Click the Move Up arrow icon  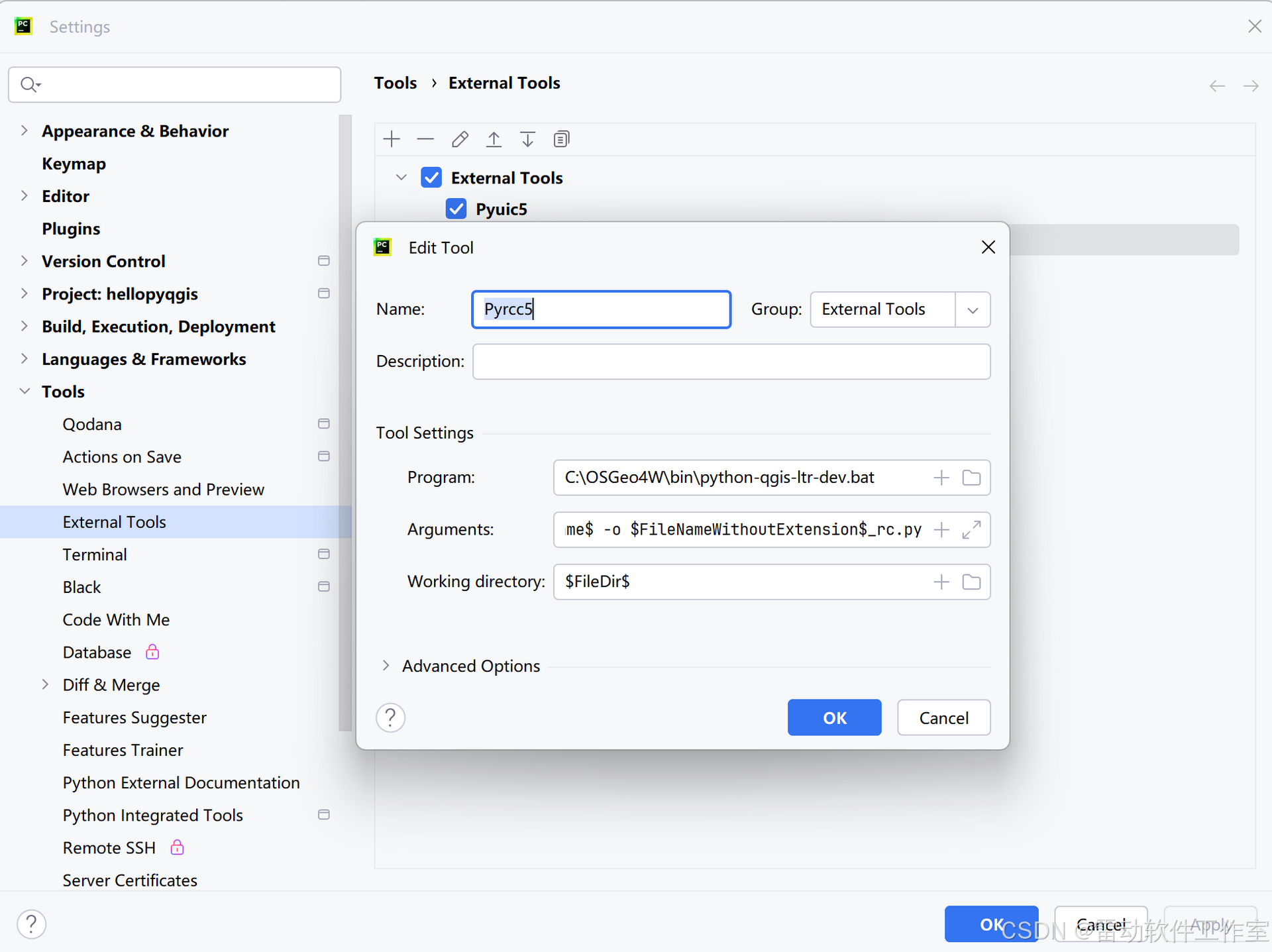click(x=494, y=139)
